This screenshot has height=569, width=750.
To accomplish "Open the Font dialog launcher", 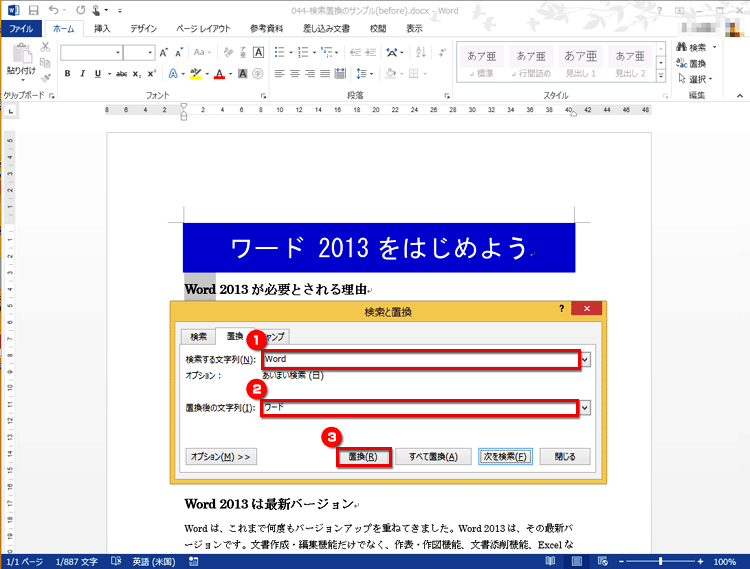I will [263, 96].
